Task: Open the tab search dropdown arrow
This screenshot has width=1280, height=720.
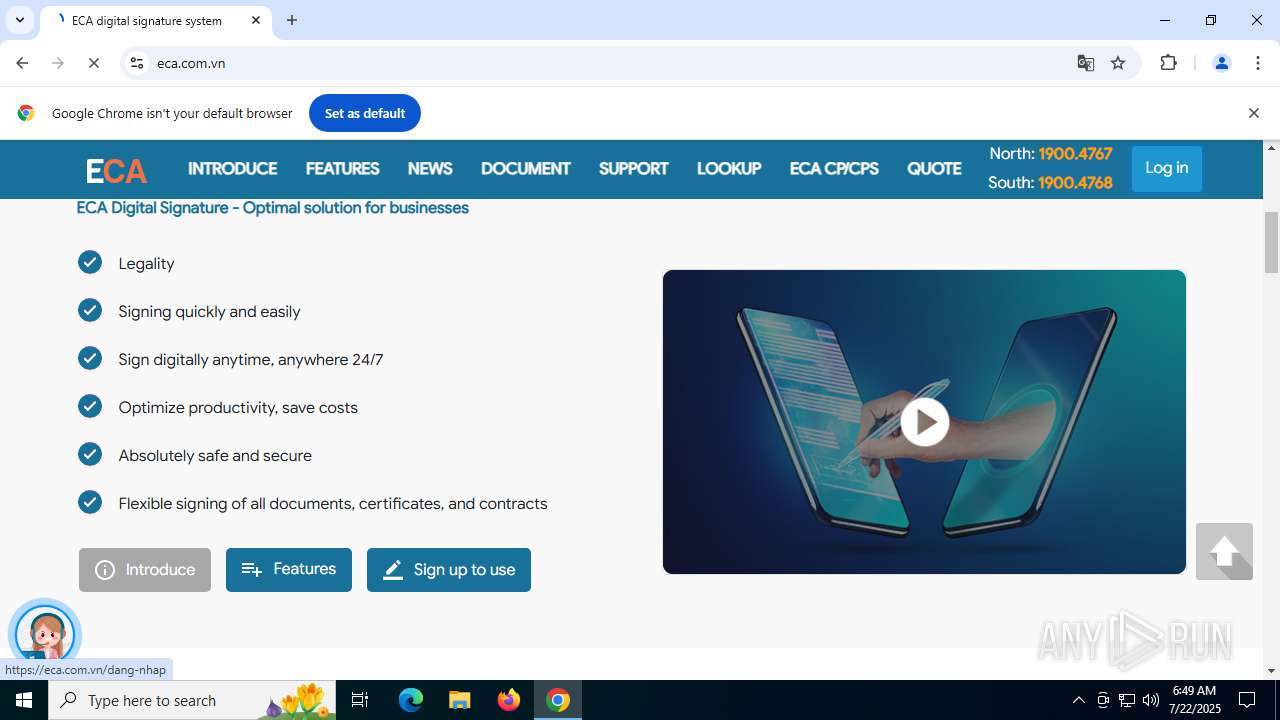Action: tap(20, 20)
